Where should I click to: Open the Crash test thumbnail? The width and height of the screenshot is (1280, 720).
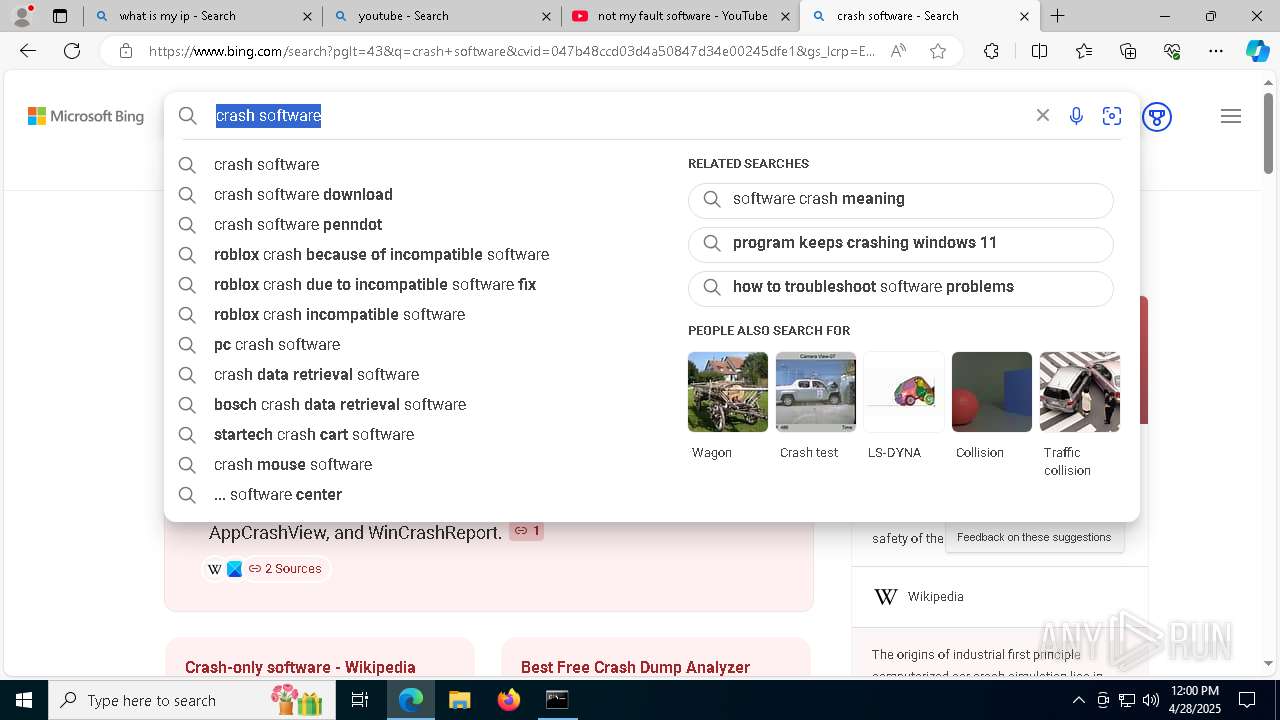[816, 392]
